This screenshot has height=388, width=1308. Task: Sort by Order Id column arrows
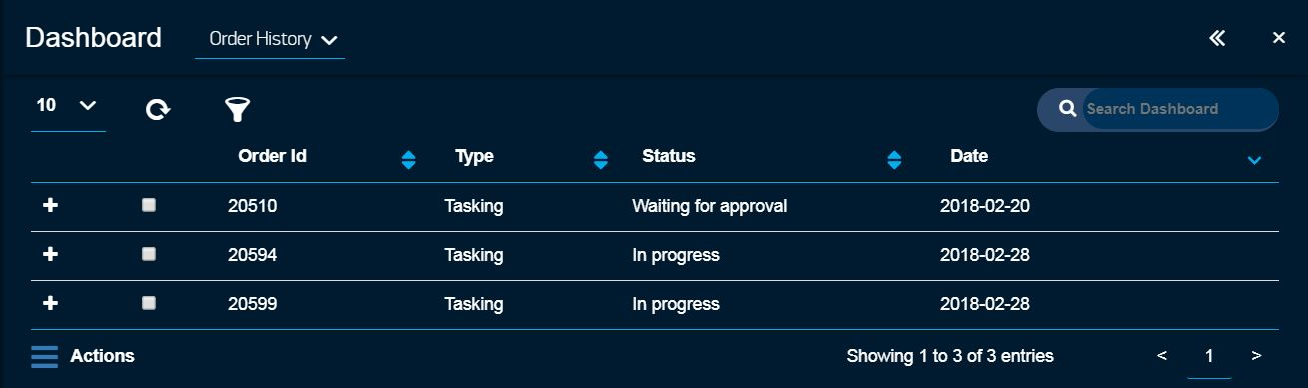coord(408,160)
